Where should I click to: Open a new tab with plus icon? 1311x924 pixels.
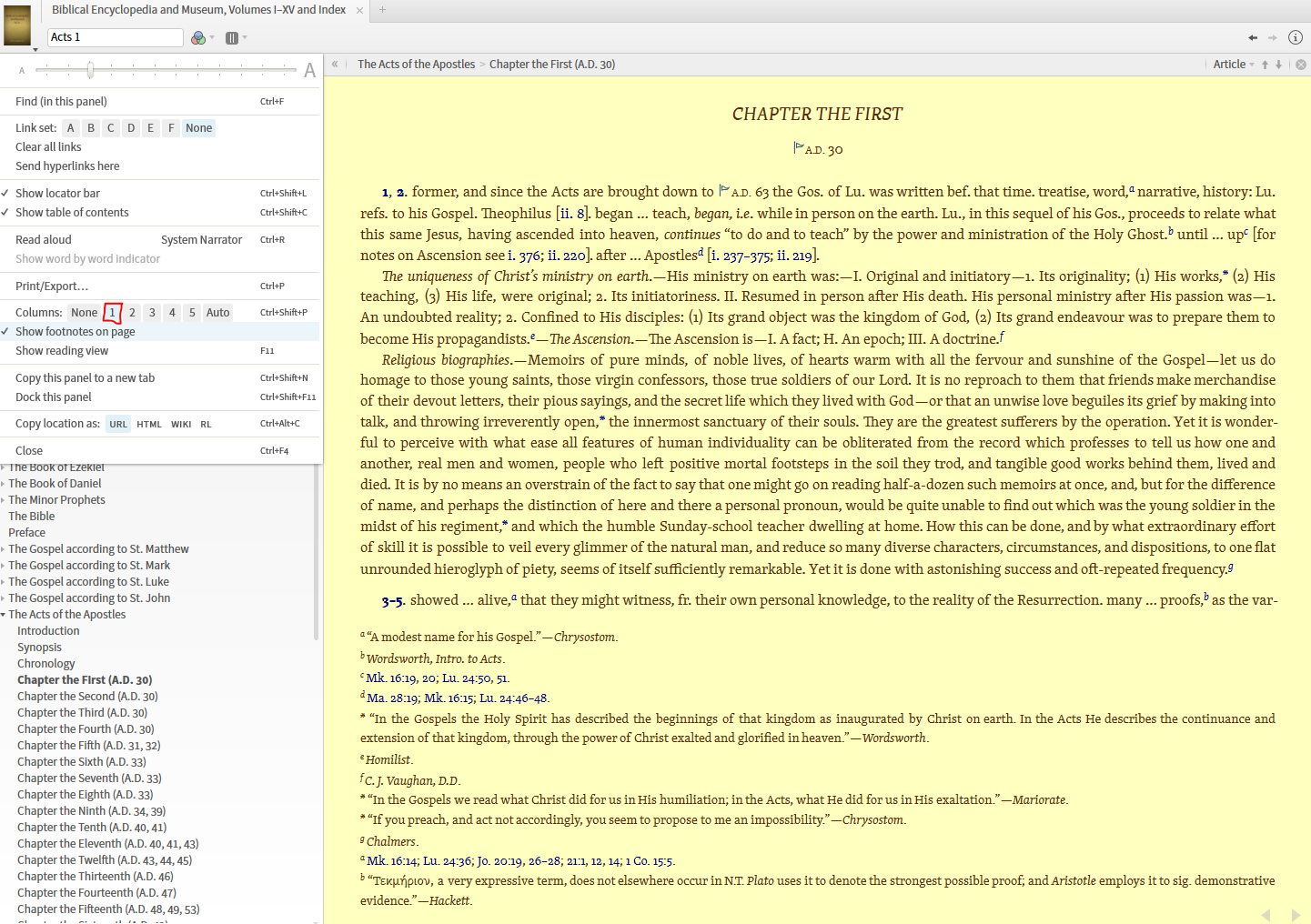[x=382, y=10]
